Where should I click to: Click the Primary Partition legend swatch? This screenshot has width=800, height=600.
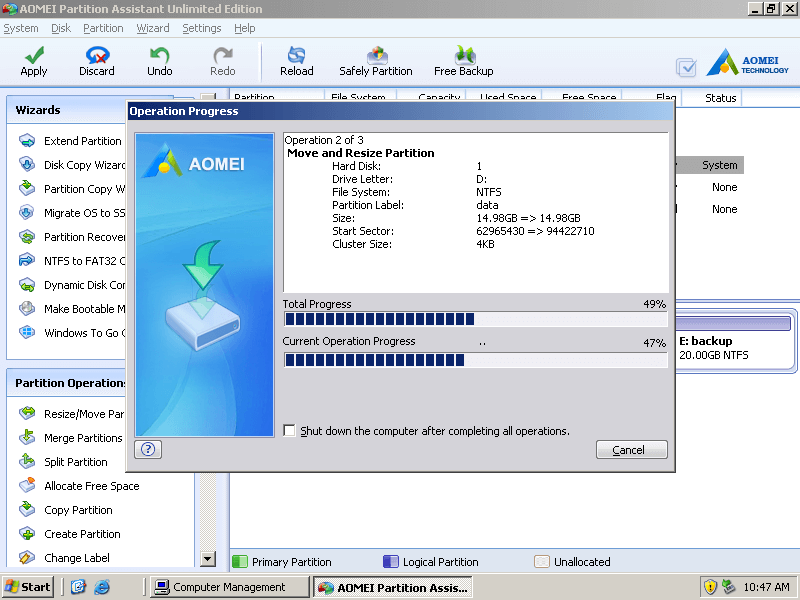[x=239, y=562]
